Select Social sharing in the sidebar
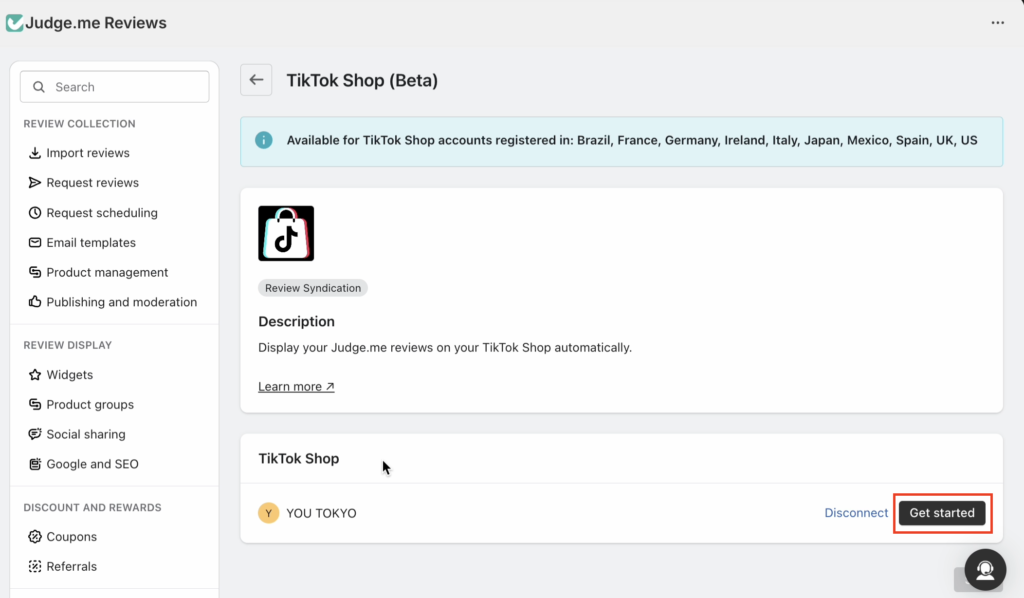The height and width of the screenshot is (598, 1024). [x=85, y=435]
